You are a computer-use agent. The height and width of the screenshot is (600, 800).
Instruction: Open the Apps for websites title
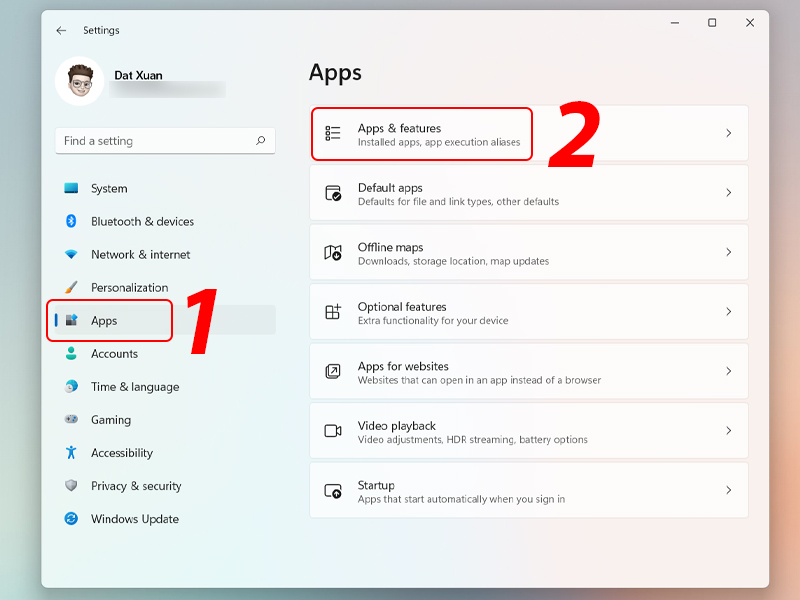pos(403,366)
